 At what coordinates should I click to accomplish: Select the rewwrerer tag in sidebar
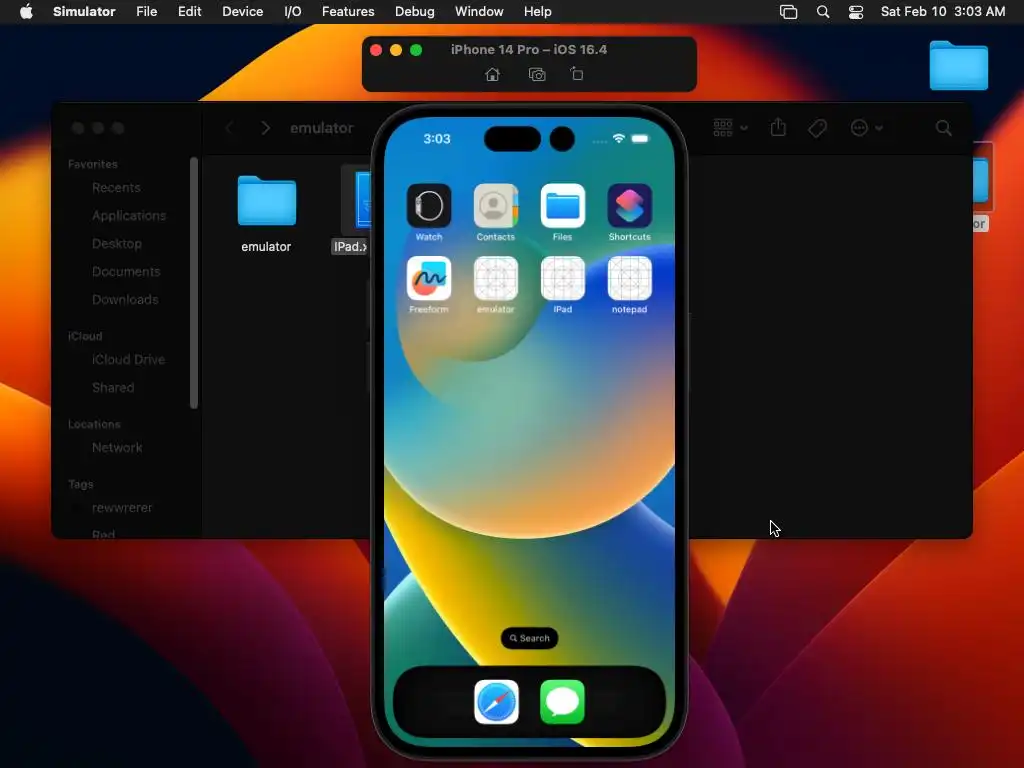[x=122, y=507]
